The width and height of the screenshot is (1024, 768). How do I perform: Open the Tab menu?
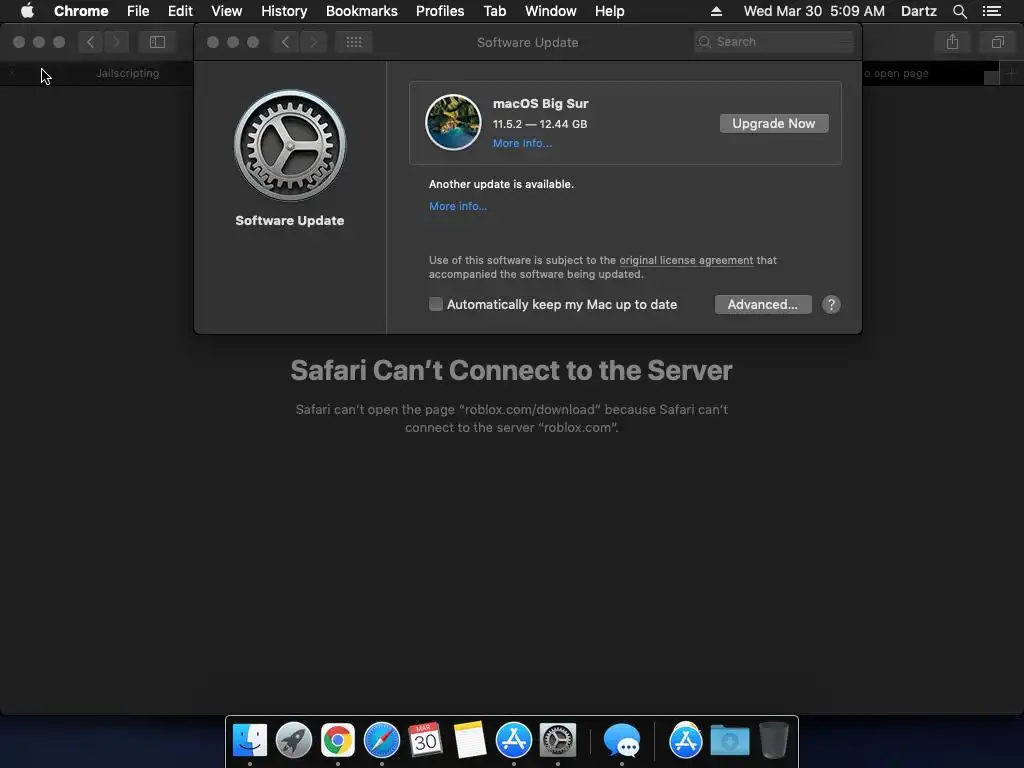494,11
